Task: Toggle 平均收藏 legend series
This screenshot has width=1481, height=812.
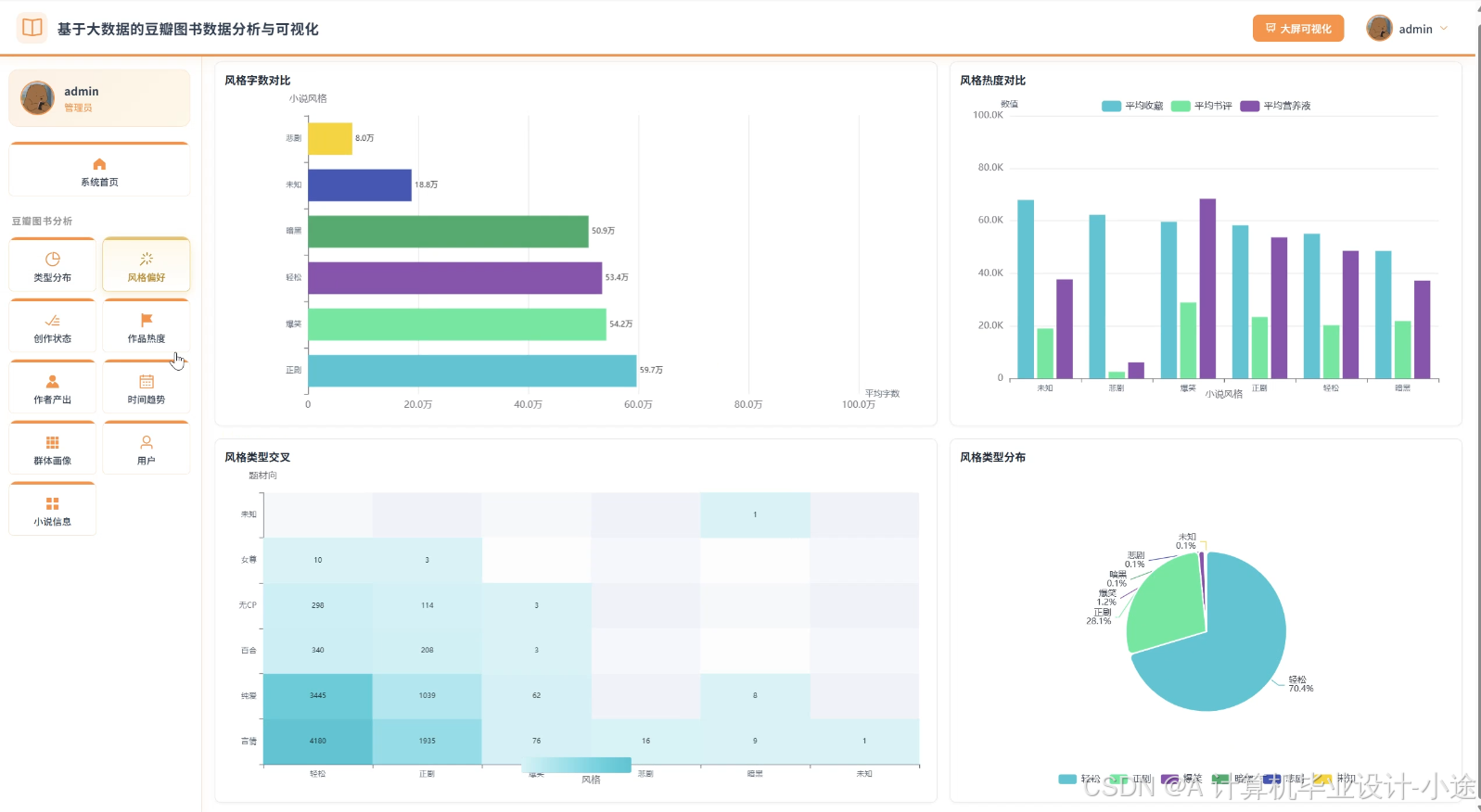Action: (x=1132, y=106)
